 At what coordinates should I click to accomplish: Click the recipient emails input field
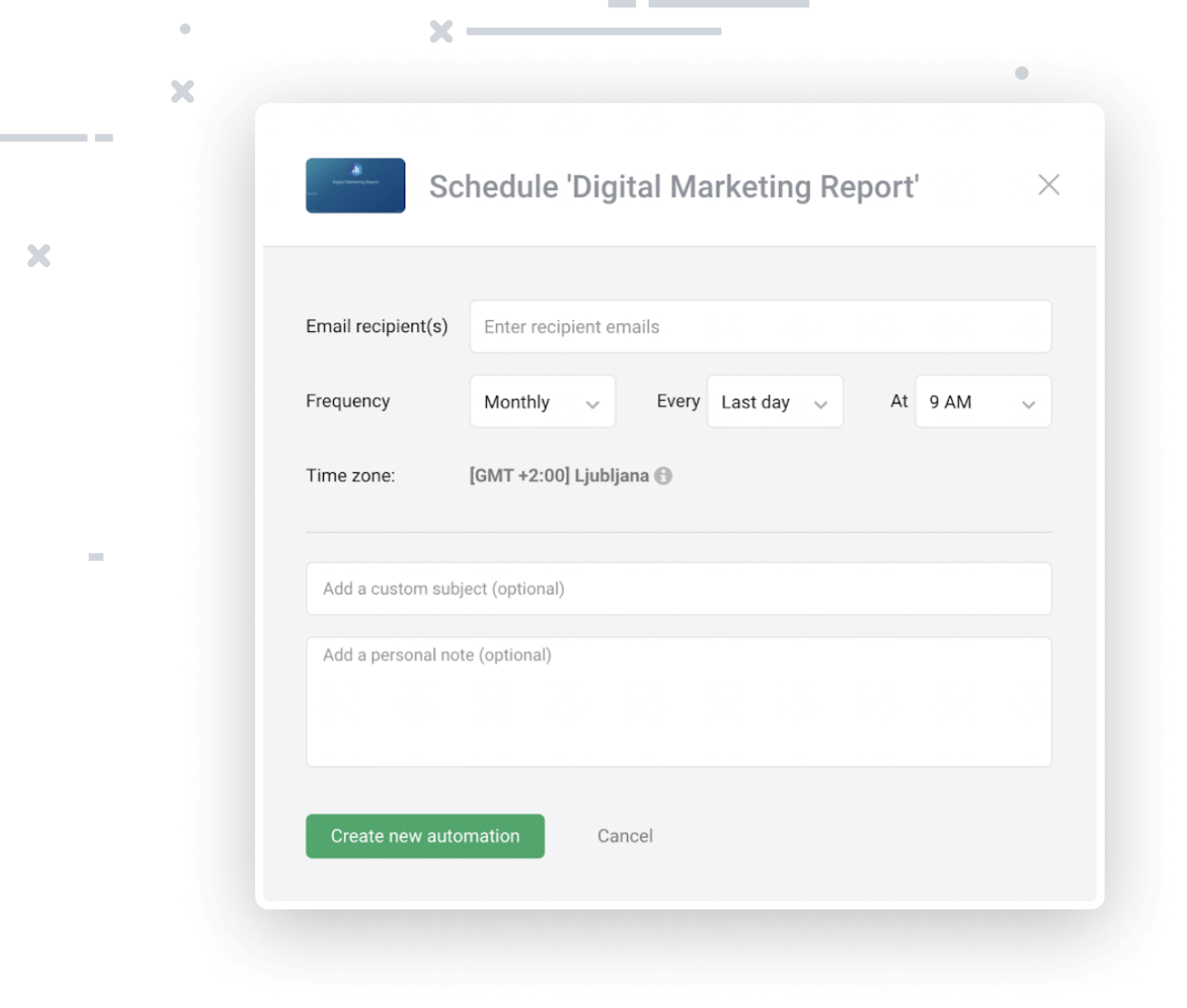click(760, 327)
